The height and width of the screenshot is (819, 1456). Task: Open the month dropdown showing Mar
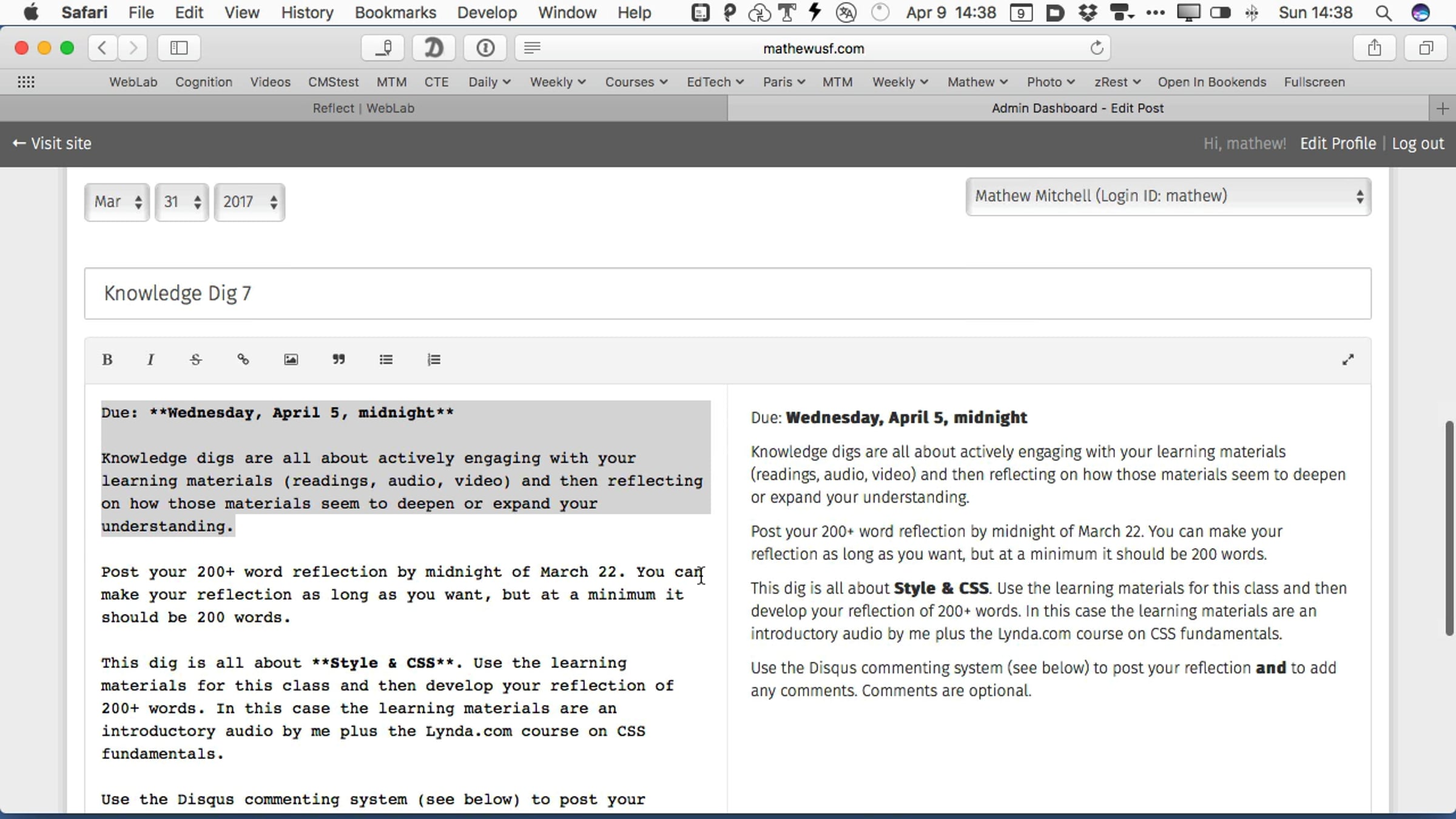coord(117,202)
